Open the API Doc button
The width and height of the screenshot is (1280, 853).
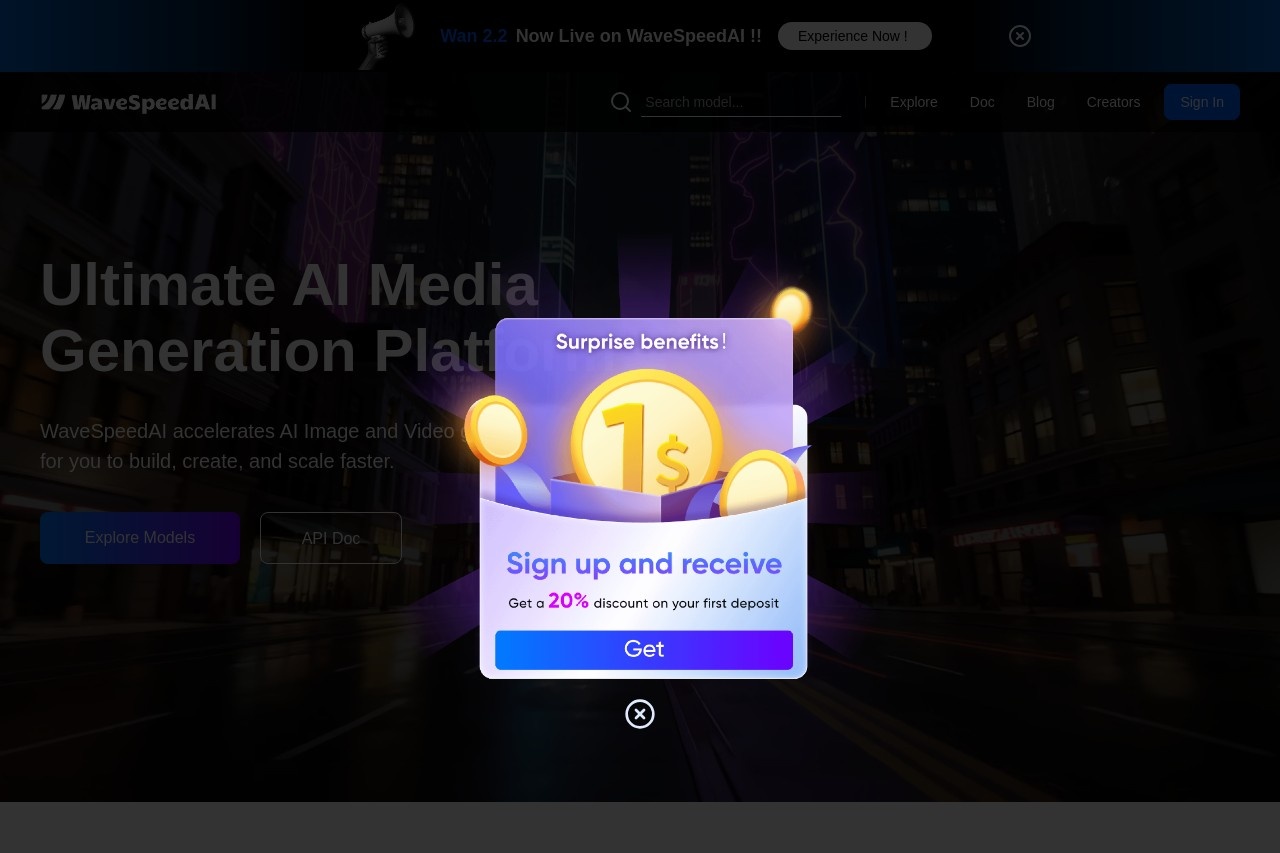(x=331, y=538)
